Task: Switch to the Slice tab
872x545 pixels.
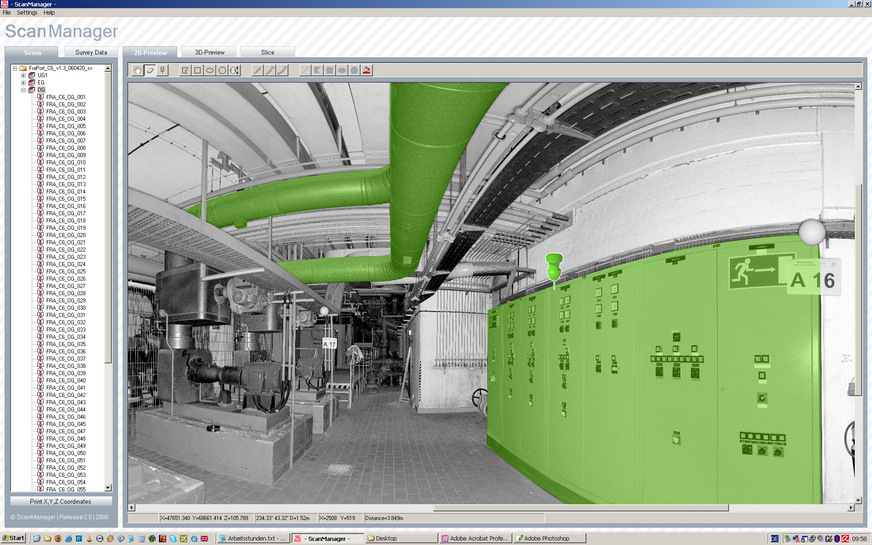Action: pos(268,52)
